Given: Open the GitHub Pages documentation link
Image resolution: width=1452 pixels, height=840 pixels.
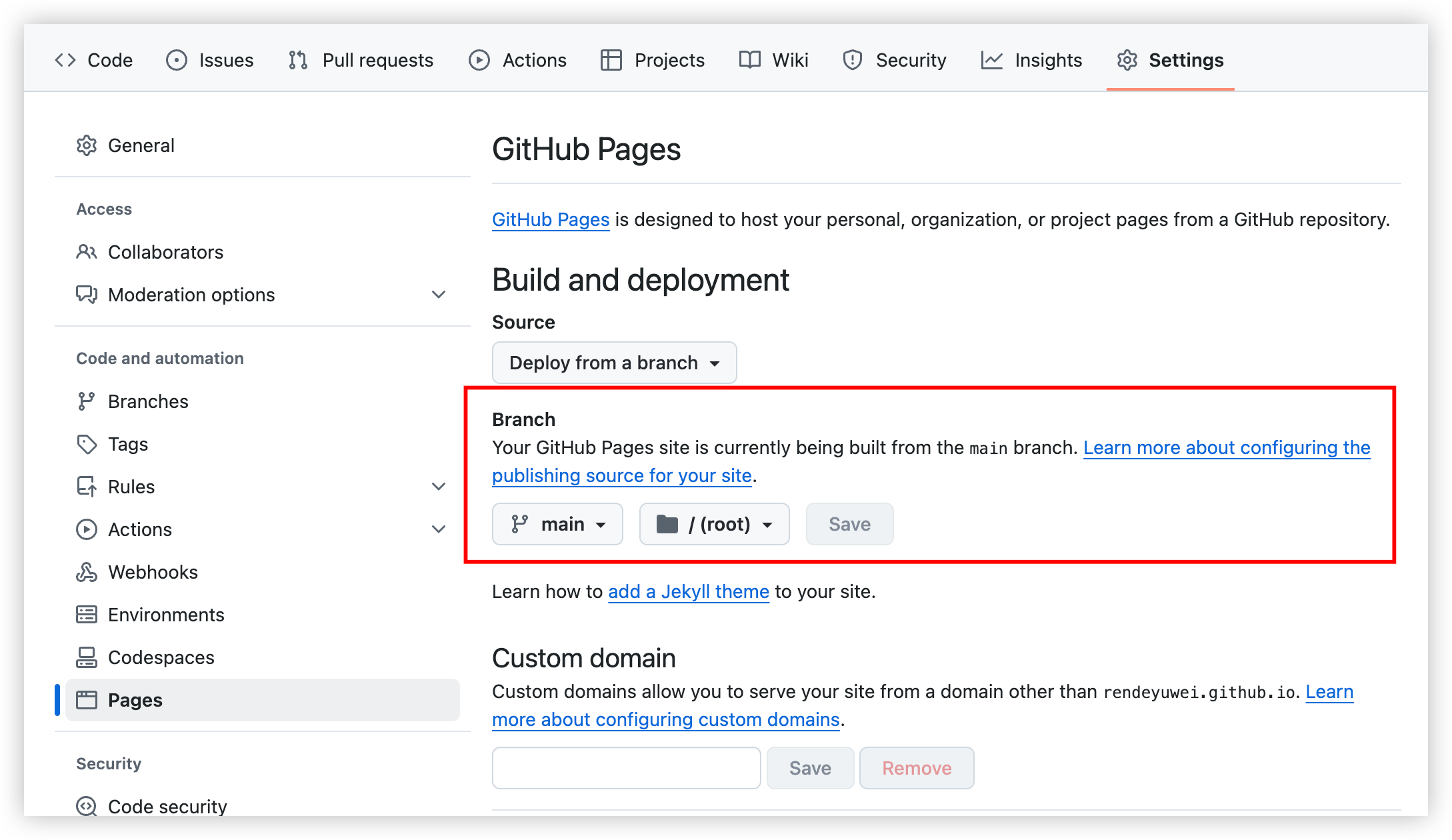Looking at the screenshot, I should coord(551,219).
